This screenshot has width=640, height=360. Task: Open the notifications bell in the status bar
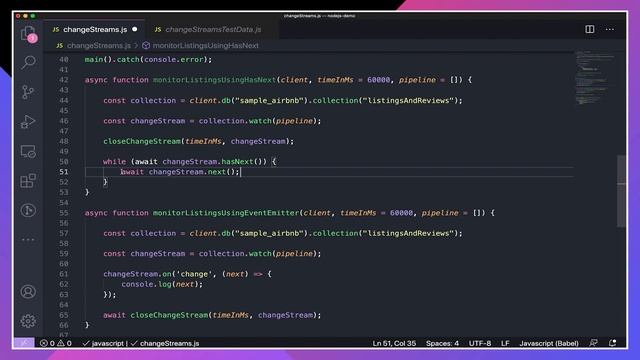click(612, 343)
